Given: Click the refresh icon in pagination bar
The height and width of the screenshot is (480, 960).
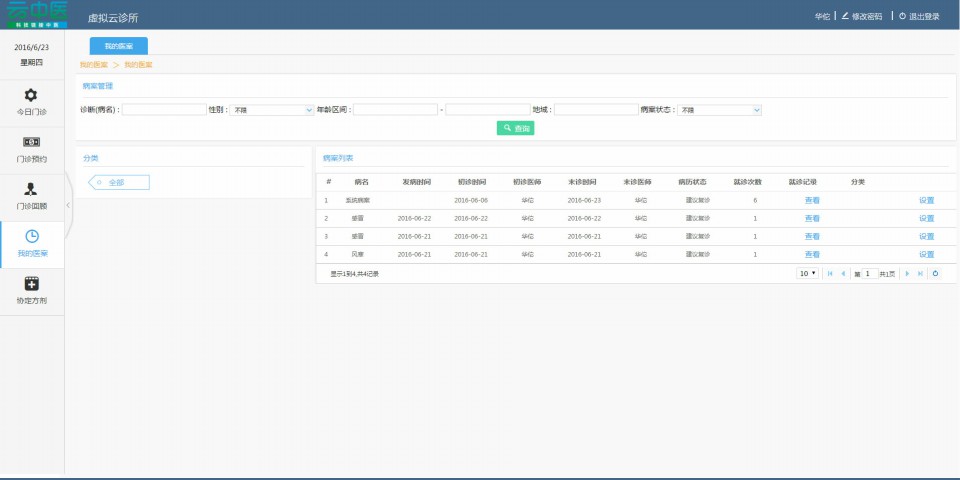Looking at the screenshot, I should (935, 273).
